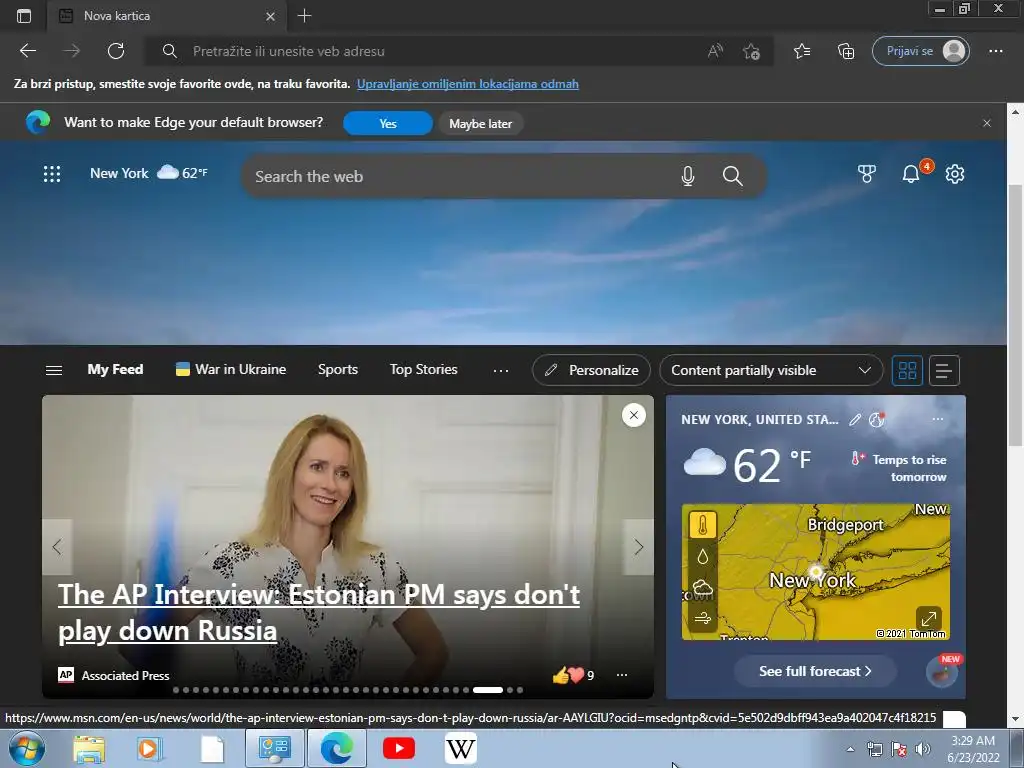Open Wikipedia taskbar shortcut
Viewport: 1024px width, 768px height.
pyautogui.click(x=460, y=748)
